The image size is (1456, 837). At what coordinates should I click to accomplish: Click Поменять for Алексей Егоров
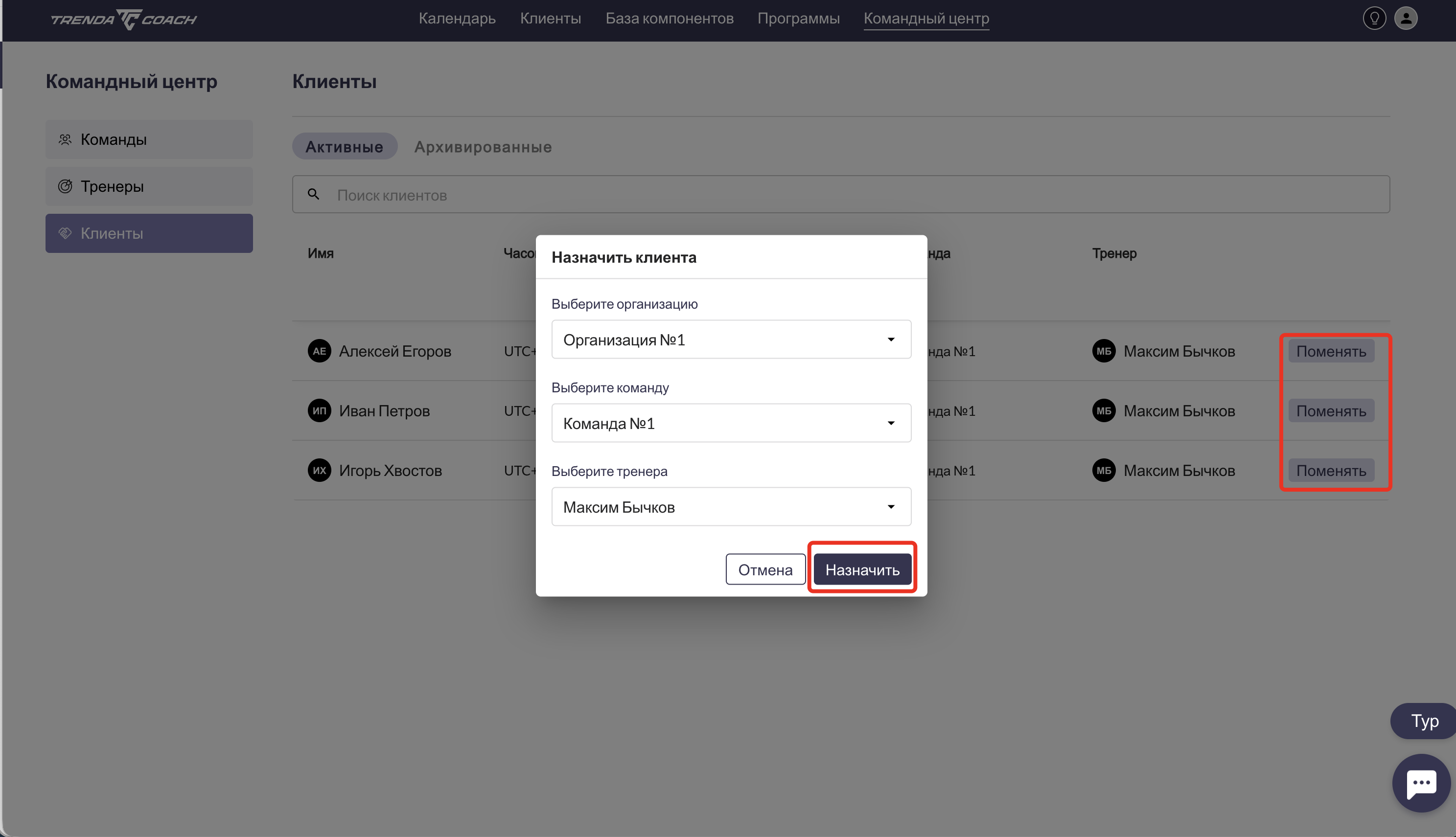[1331, 351]
